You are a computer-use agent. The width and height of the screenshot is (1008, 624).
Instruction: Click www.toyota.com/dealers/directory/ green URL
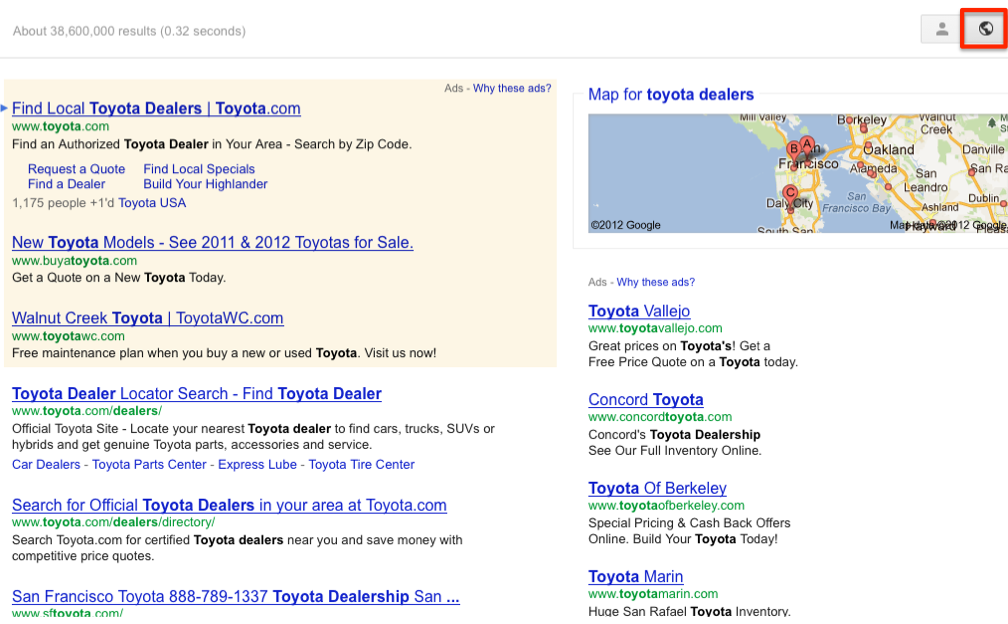(114, 522)
